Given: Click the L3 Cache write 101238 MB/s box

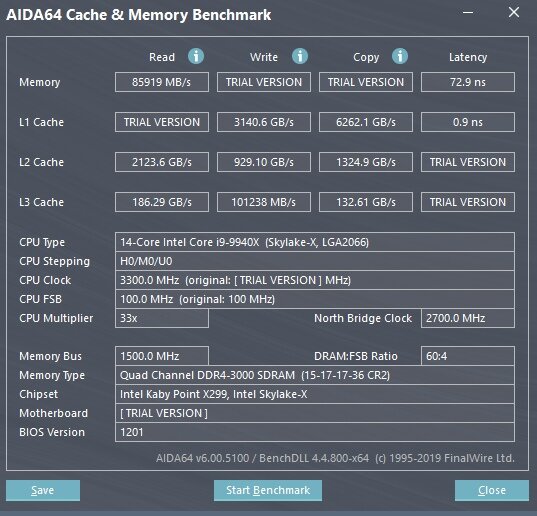Looking at the screenshot, I should (x=264, y=202).
